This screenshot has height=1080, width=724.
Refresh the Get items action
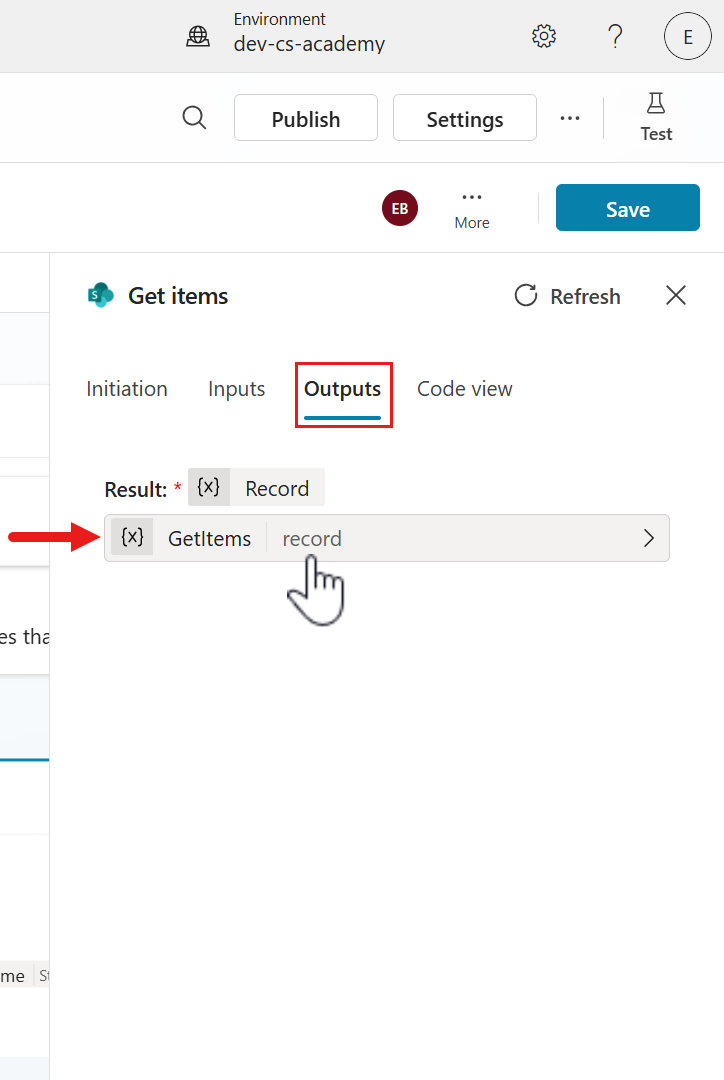[x=567, y=296]
